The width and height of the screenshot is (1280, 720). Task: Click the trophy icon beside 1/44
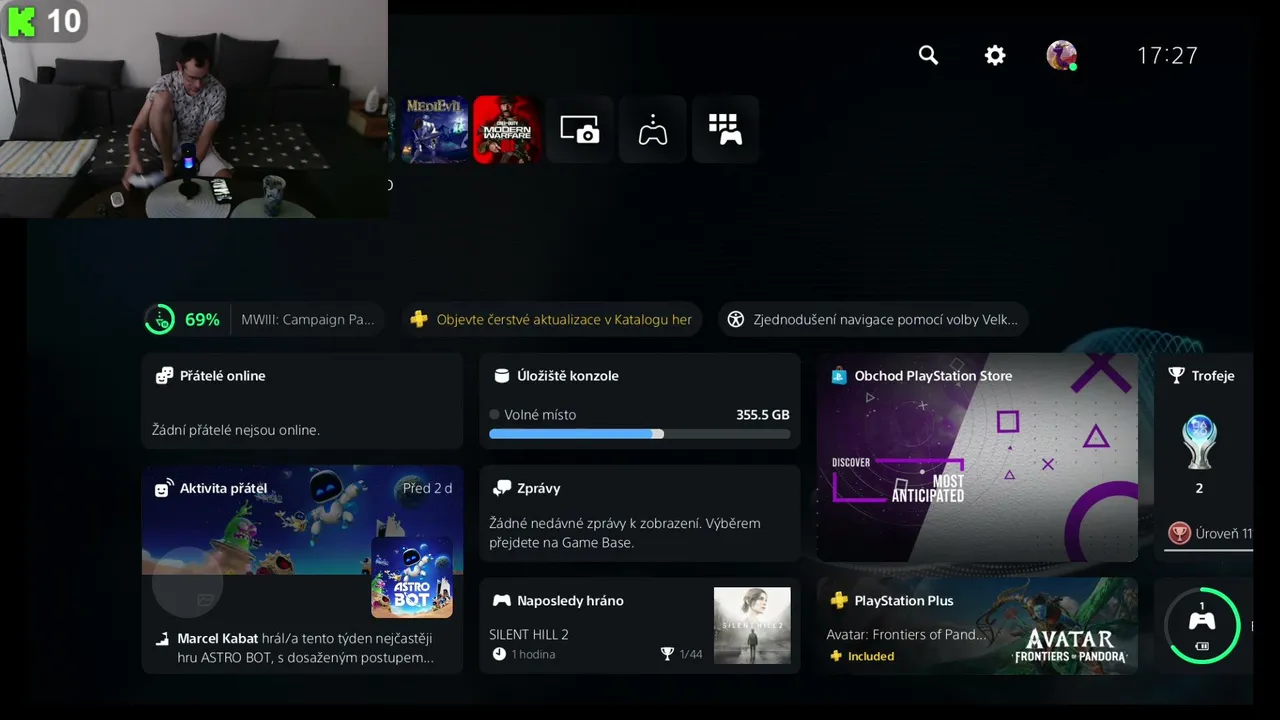[x=667, y=654]
